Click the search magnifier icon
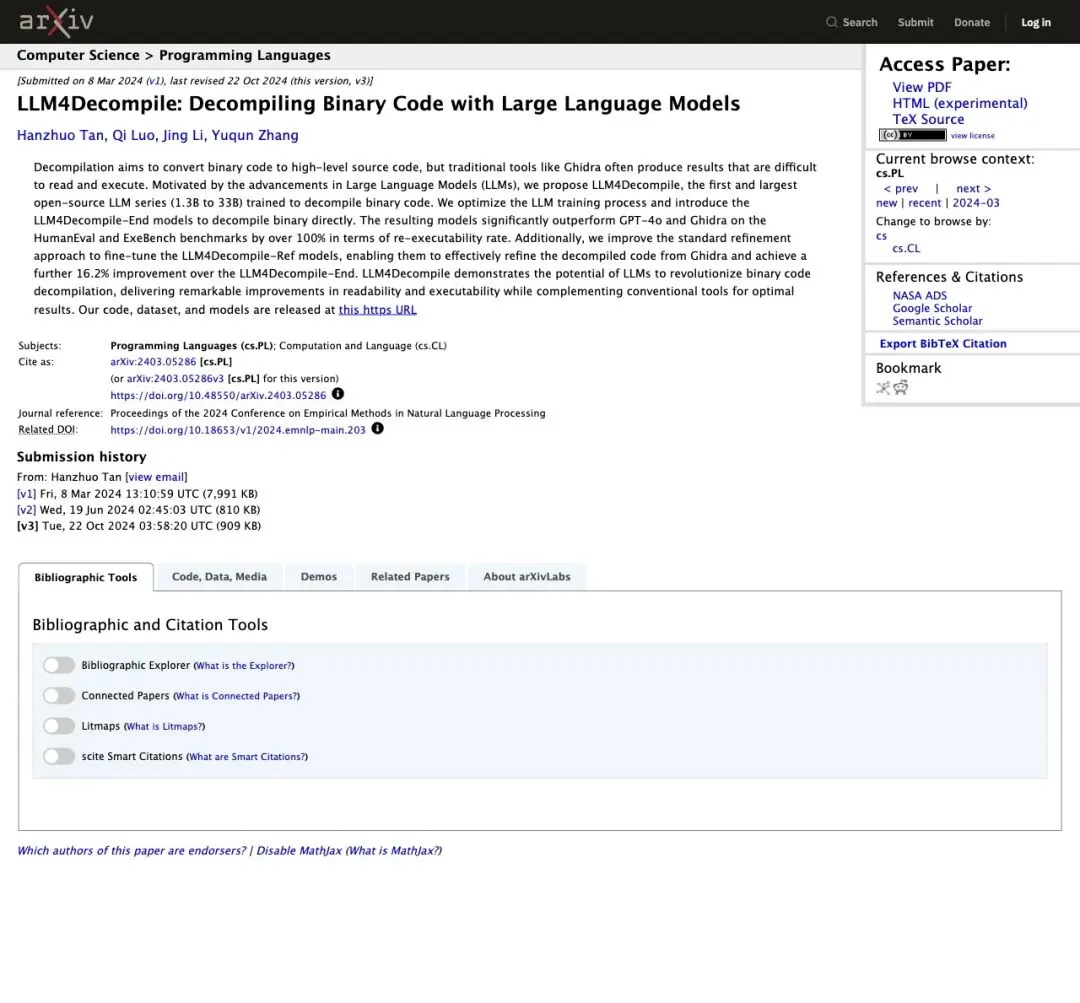 (x=831, y=22)
